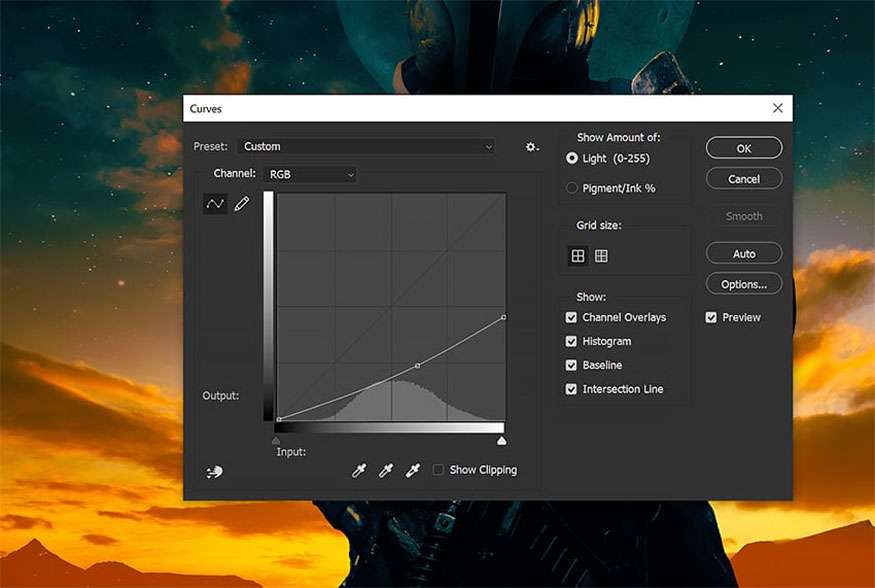This screenshot has width=875, height=588.
Task: Disable the Channel Overlays checkbox
Action: coord(571,317)
